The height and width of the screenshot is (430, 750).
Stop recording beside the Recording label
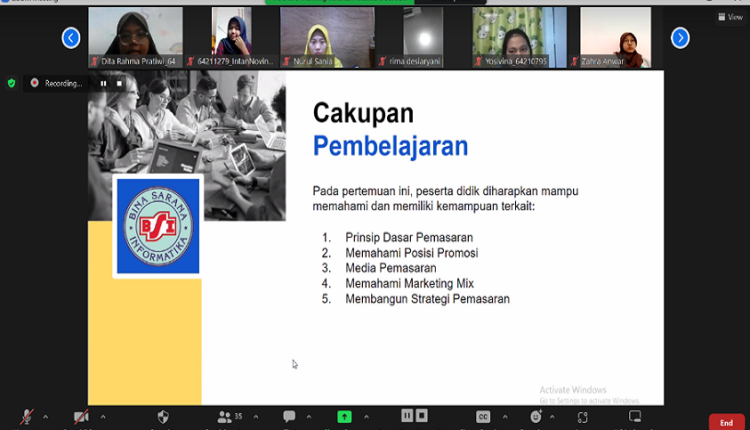119,83
